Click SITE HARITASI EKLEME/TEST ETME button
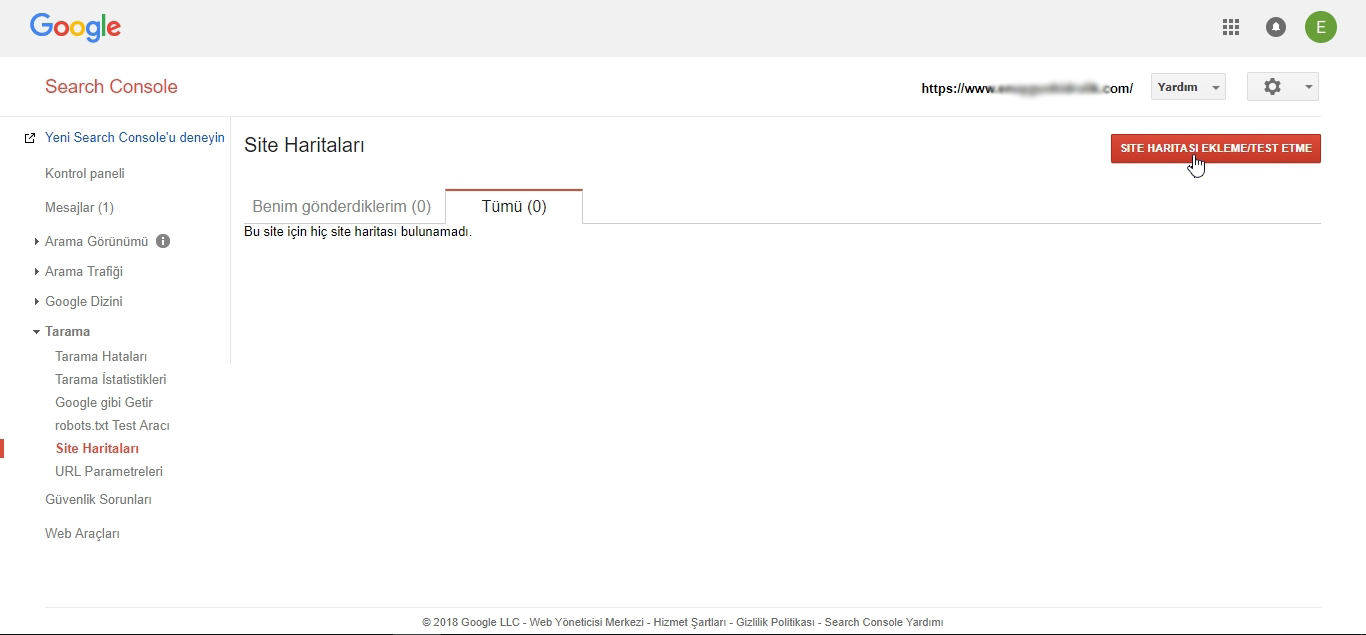The image size is (1366, 635). pyautogui.click(x=1215, y=148)
